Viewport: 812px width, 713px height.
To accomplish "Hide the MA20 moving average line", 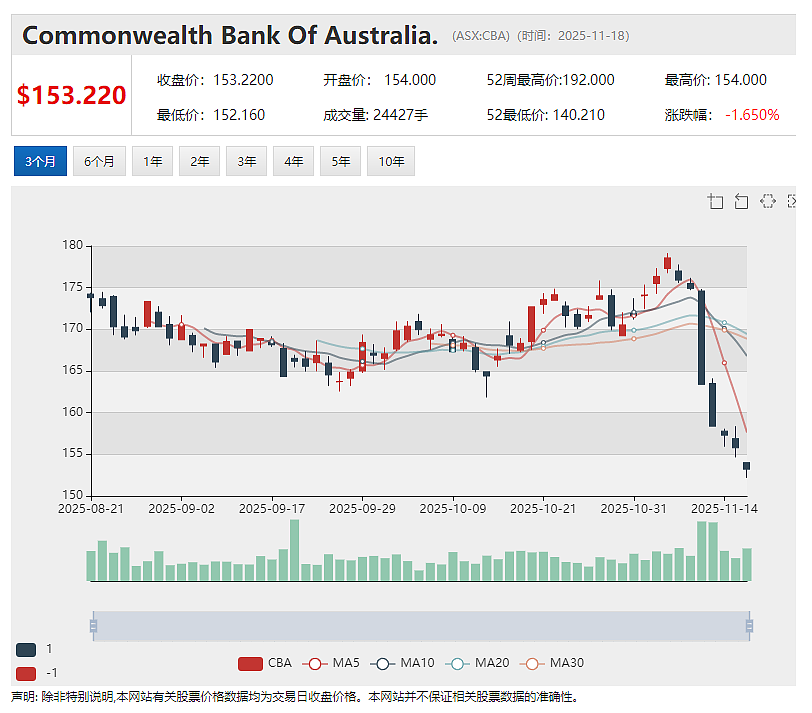I will point(477,663).
